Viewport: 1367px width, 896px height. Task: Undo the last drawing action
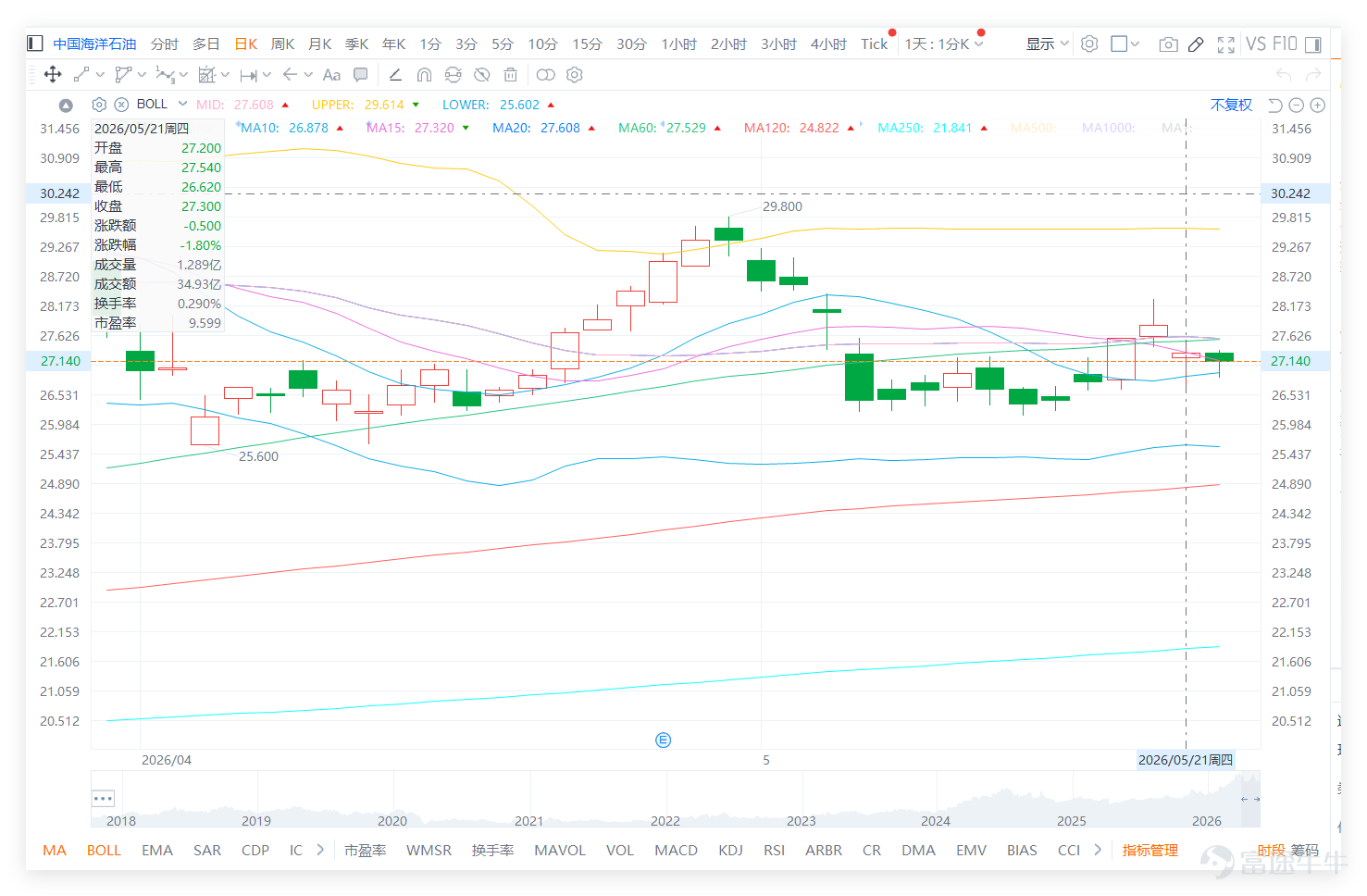pyautogui.click(x=1284, y=75)
